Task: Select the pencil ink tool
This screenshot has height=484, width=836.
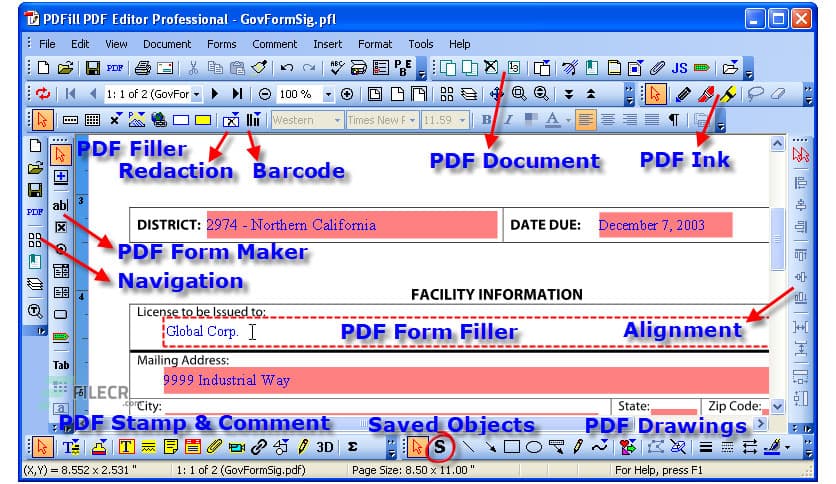Action: pyautogui.click(x=683, y=94)
